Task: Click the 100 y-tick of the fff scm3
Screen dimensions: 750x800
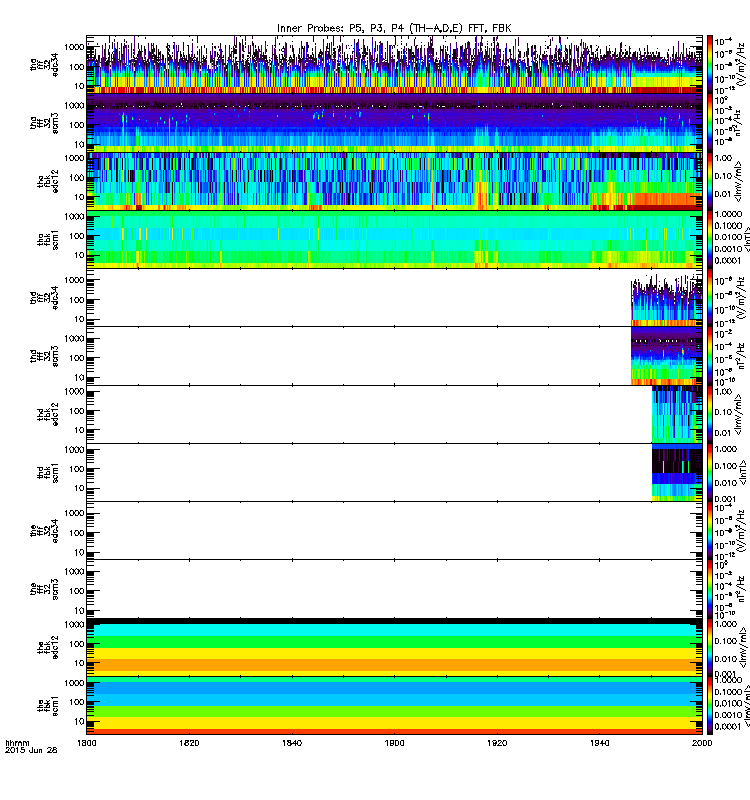Action: [x=77, y=591]
